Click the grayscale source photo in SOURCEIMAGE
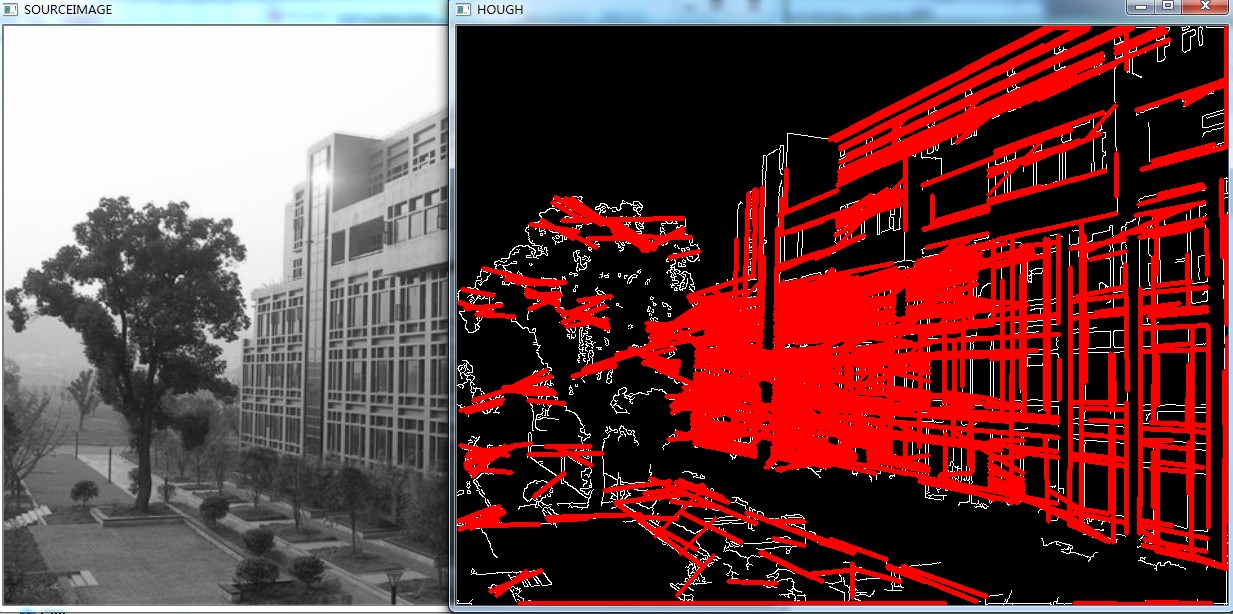1233x614 pixels. 225,315
